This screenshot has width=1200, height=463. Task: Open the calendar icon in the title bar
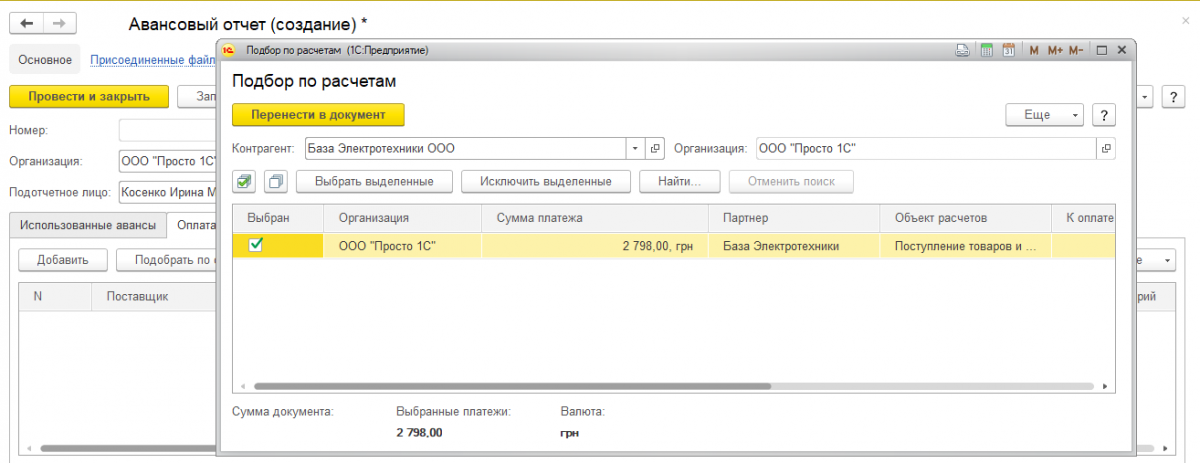tap(1008, 49)
